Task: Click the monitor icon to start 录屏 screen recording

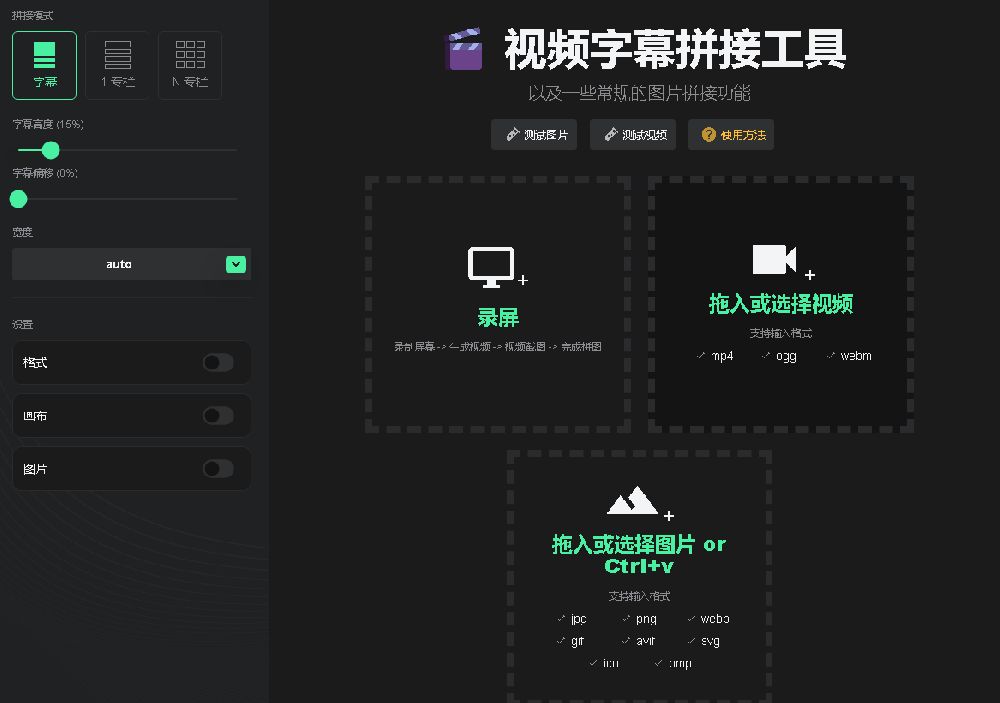Action: 491,264
